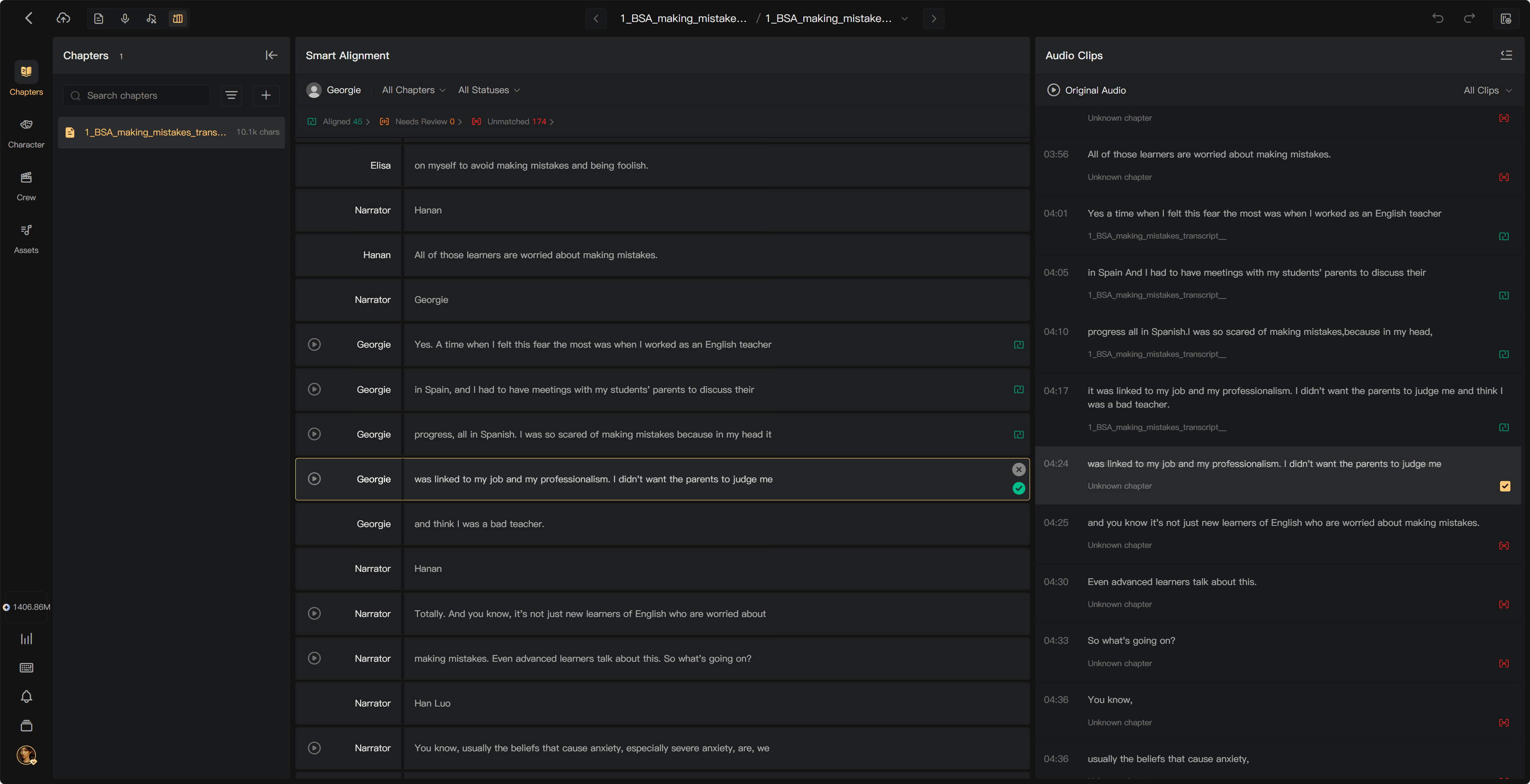Confirm alignment with green check on selected row
Screen dimensions: 1530x784
coord(1019,488)
